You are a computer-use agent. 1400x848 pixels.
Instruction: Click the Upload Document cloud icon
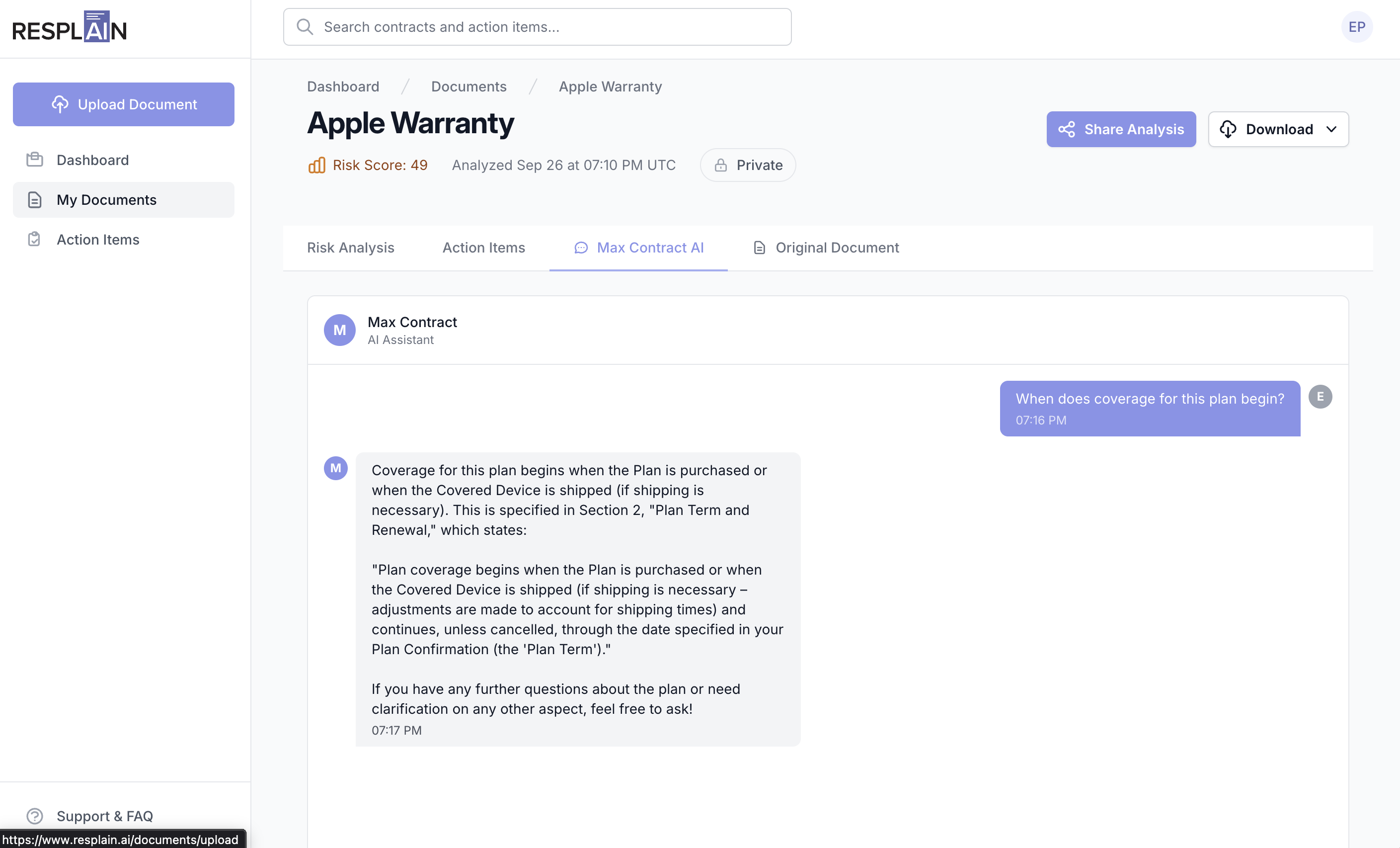coord(59,104)
